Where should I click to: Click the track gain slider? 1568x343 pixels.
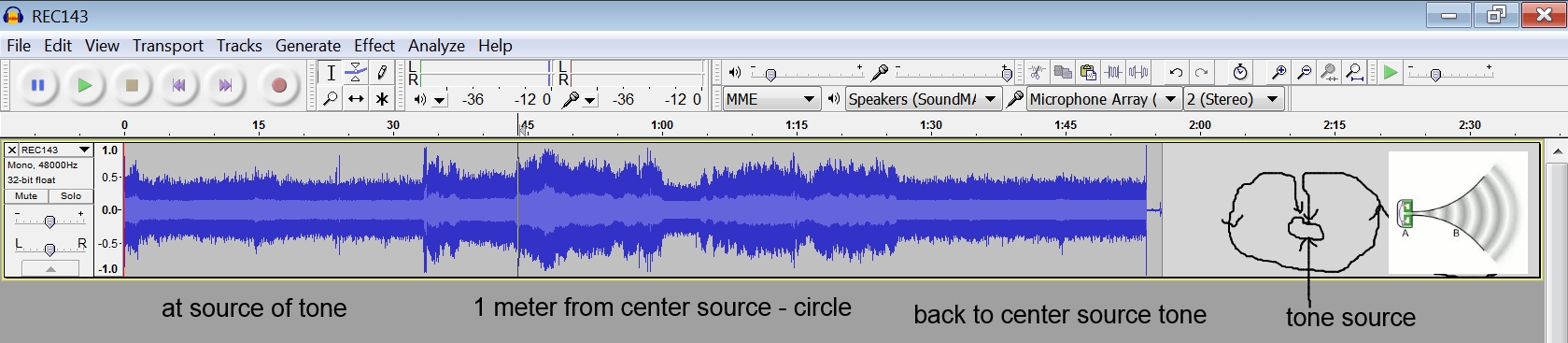click(49, 221)
